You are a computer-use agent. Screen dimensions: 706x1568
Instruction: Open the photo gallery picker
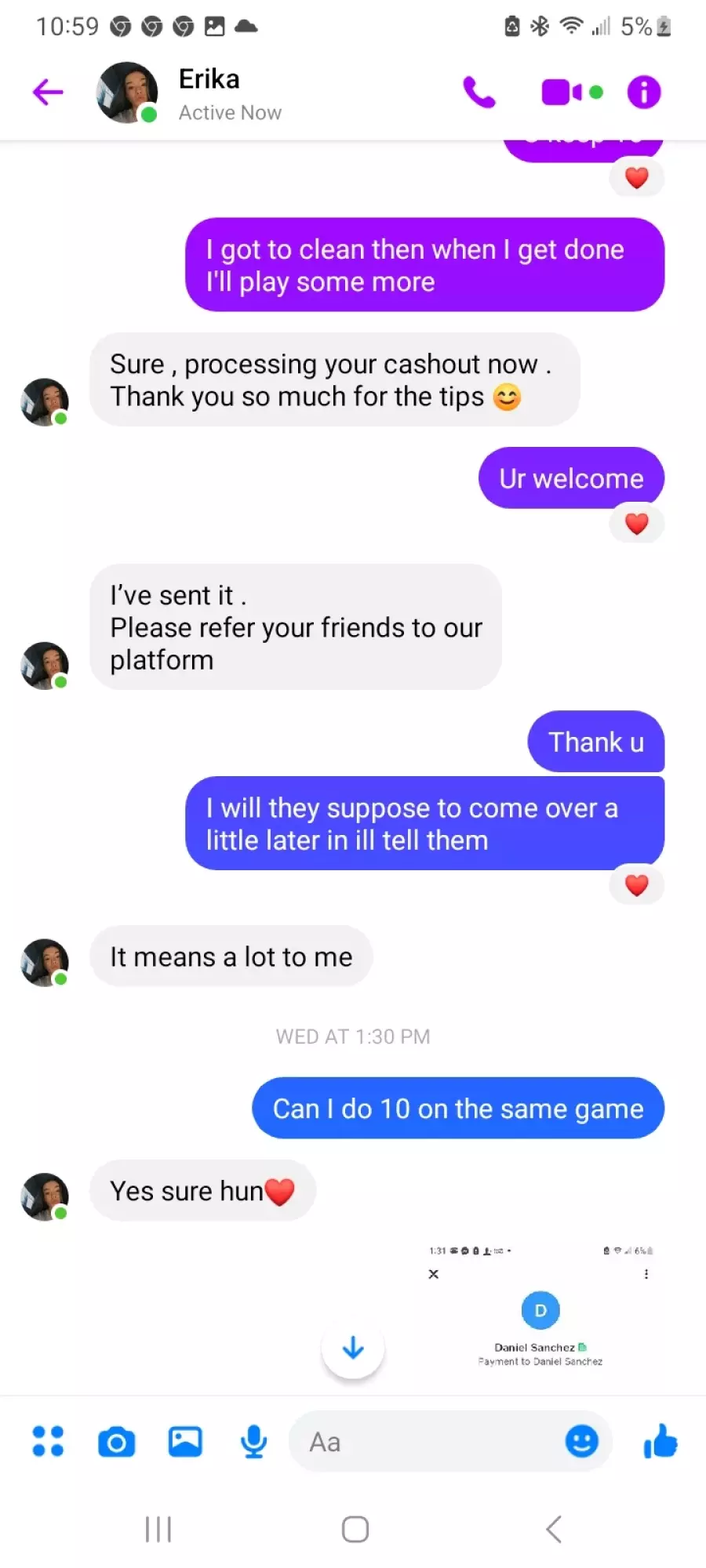tap(185, 1441)
